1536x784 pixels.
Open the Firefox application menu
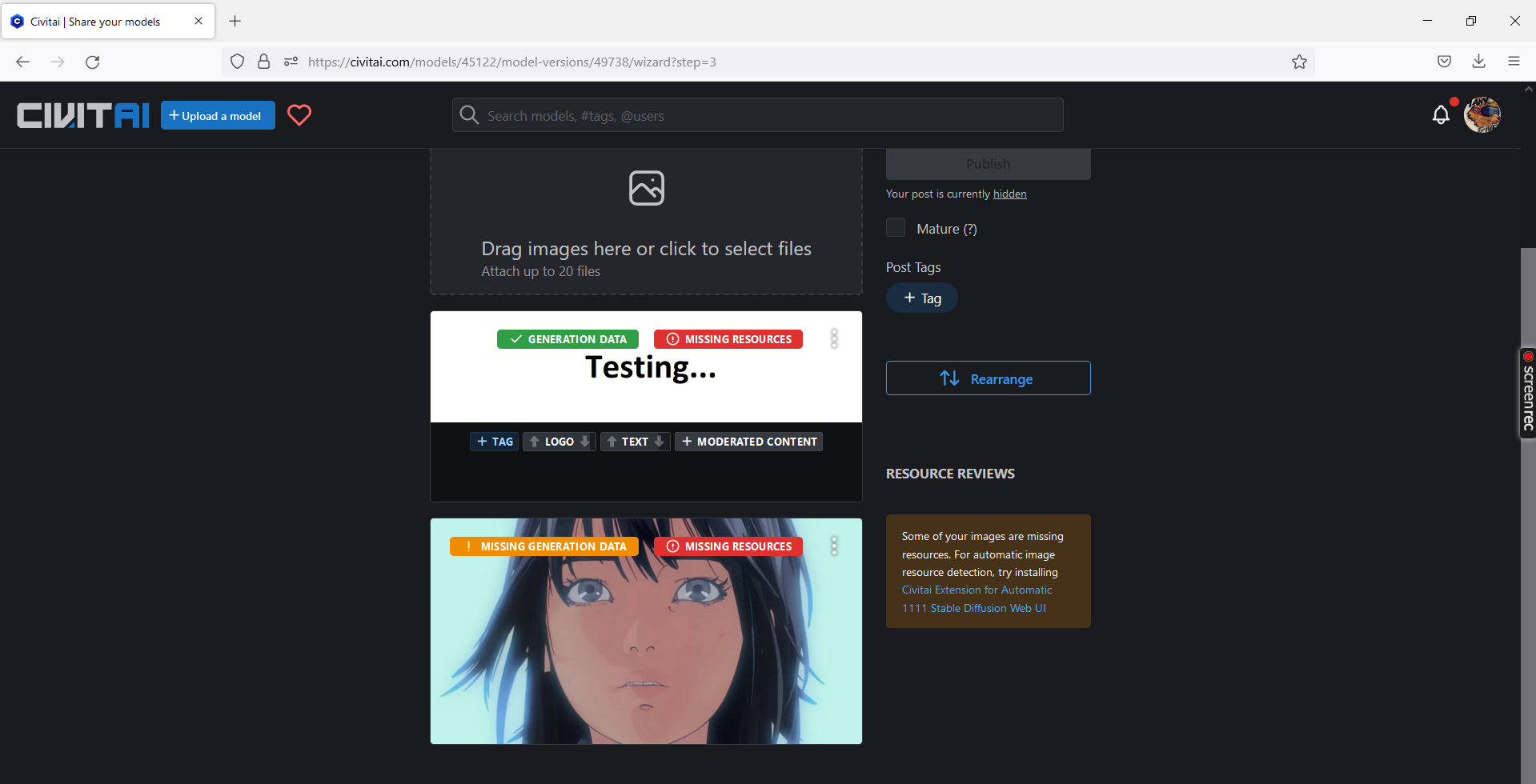click(1514, 61)
